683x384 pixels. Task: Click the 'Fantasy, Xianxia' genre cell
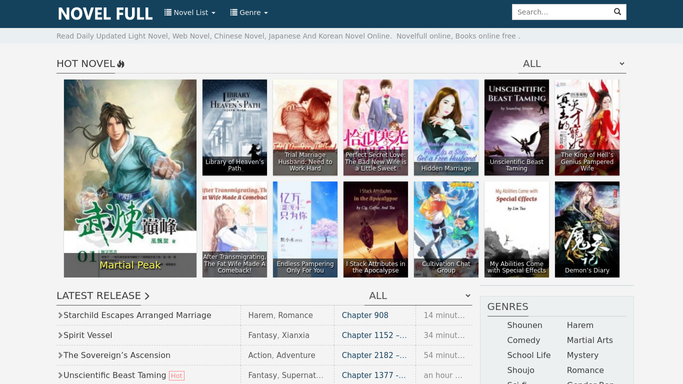(279, 335)
